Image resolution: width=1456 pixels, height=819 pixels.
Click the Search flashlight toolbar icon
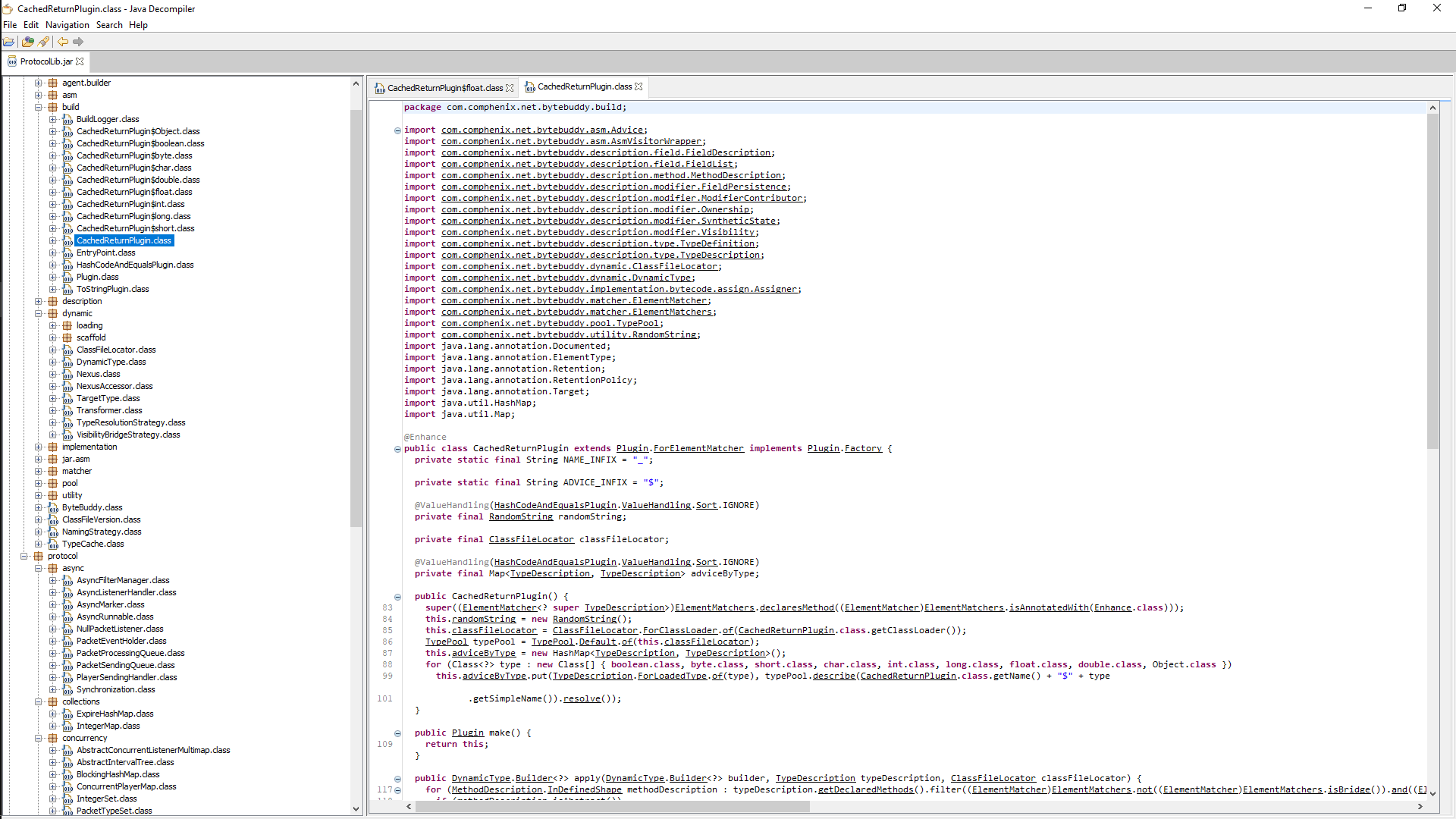point(43,42)
